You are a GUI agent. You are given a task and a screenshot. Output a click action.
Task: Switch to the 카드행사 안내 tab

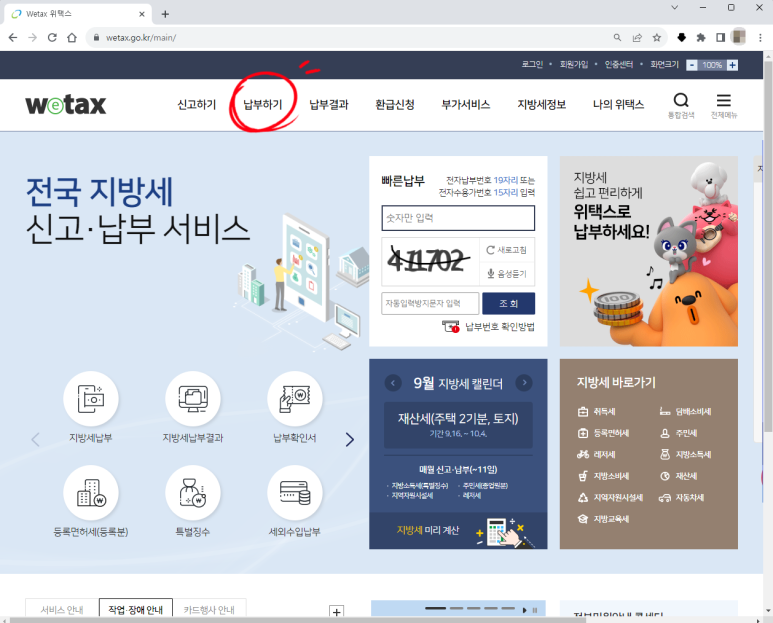coord(209,610)
